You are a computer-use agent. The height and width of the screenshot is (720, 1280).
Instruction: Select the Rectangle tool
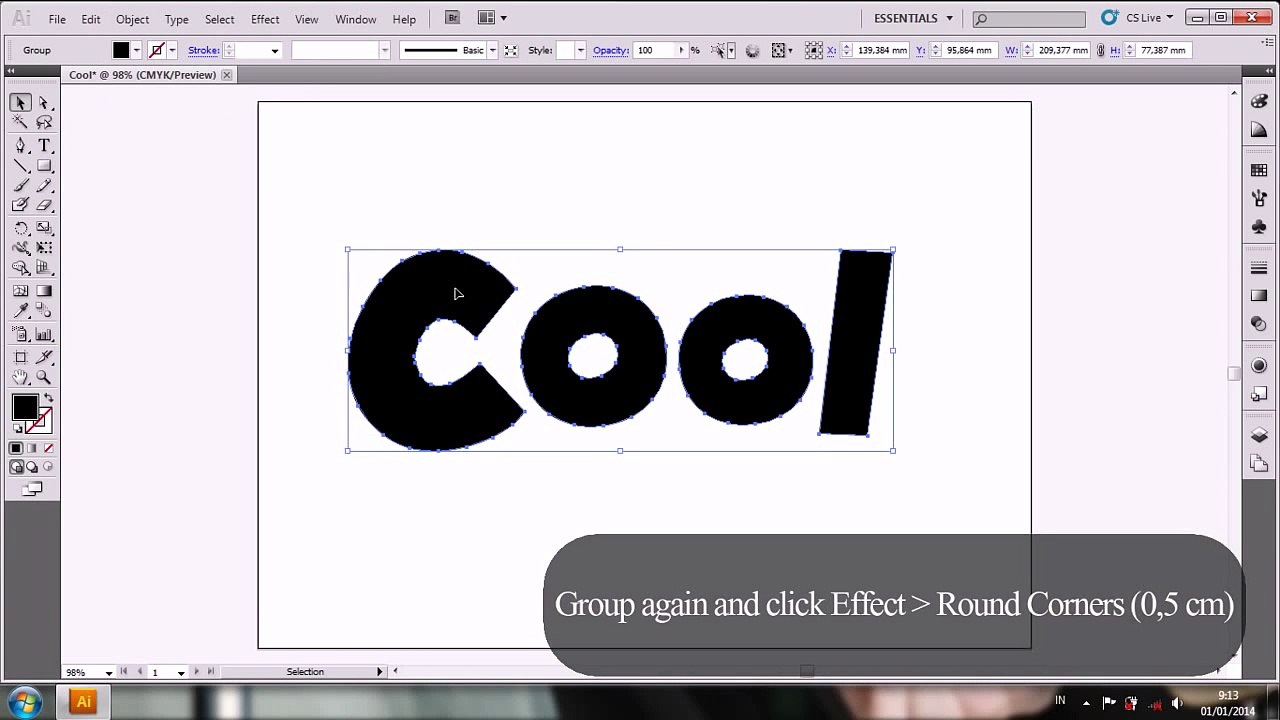tap(44, 166)
